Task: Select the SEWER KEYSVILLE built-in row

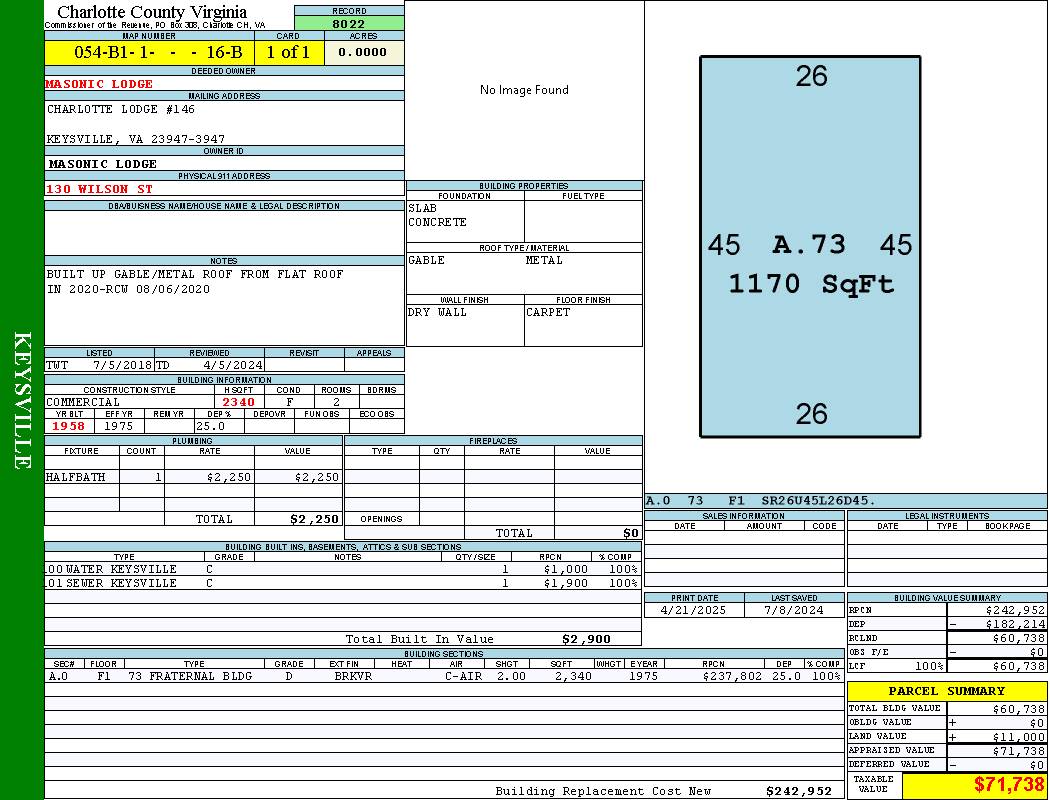Action: point(340,583)
